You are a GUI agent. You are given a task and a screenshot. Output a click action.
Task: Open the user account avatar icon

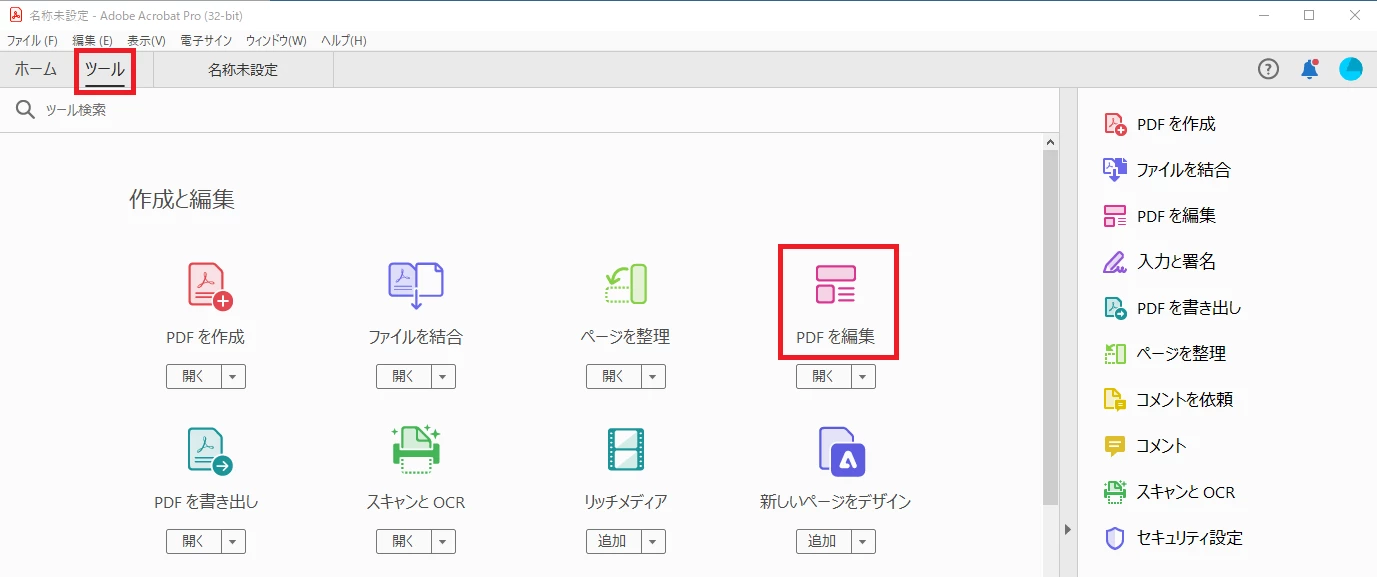(1351, 69)
